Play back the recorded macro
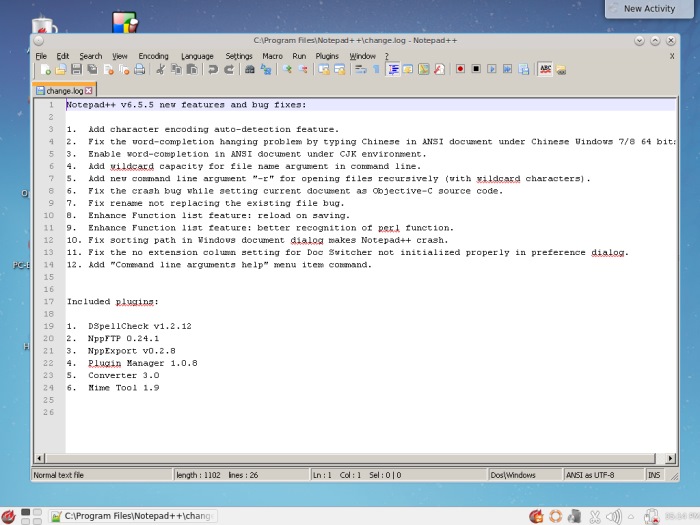The height and width of the screenshot is (525, 700). 492,69
